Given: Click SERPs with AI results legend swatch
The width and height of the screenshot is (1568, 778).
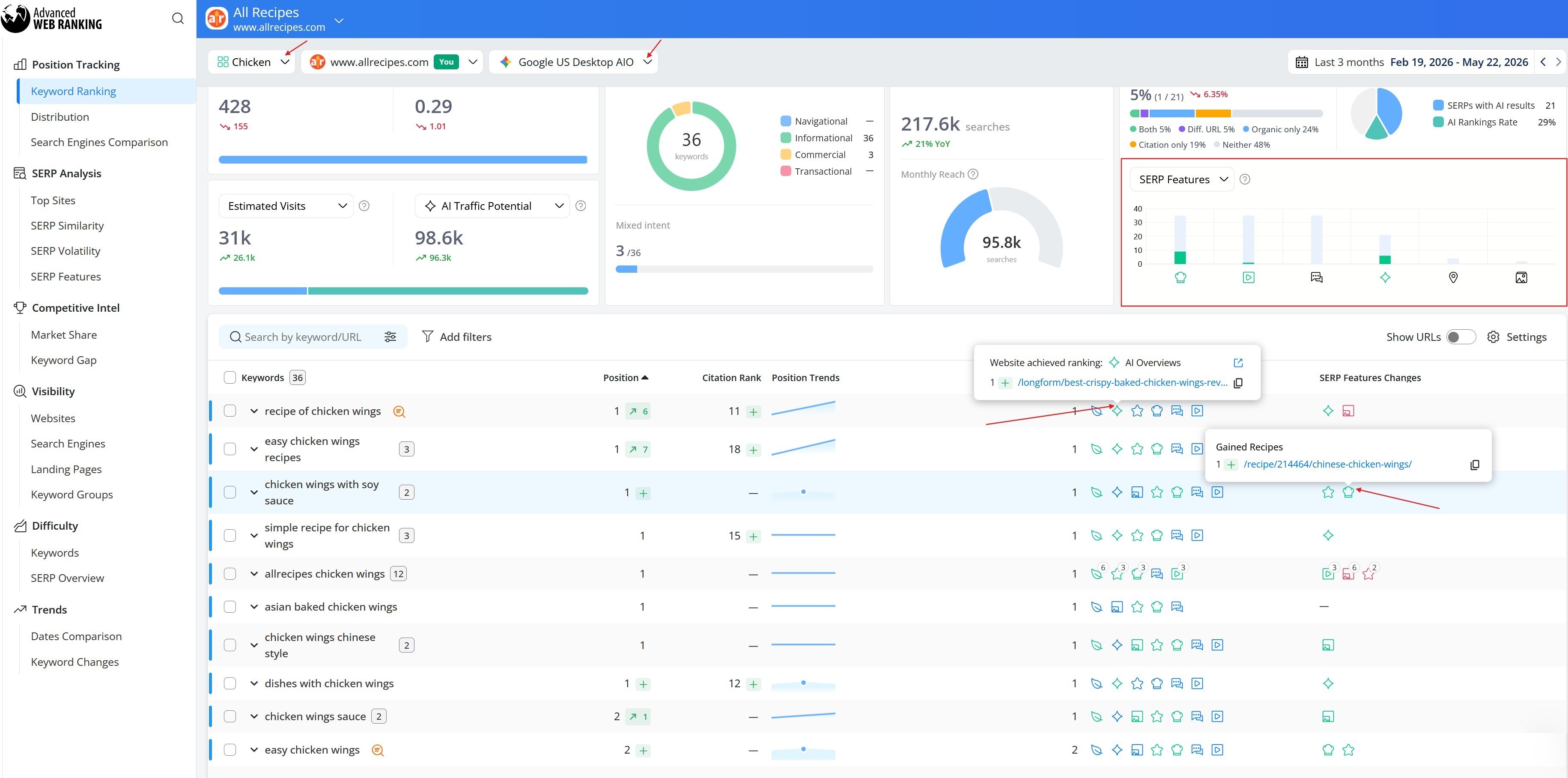Looking at the screenshot, I should coord(1438,105).
